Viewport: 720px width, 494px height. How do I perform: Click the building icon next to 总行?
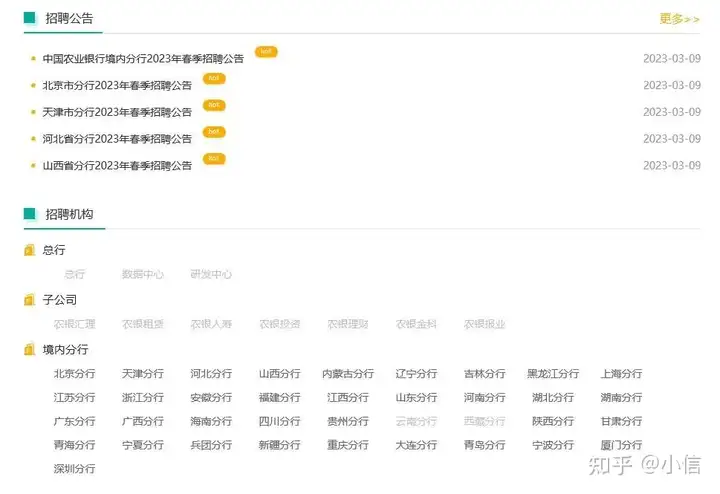[x=29, y=250]
